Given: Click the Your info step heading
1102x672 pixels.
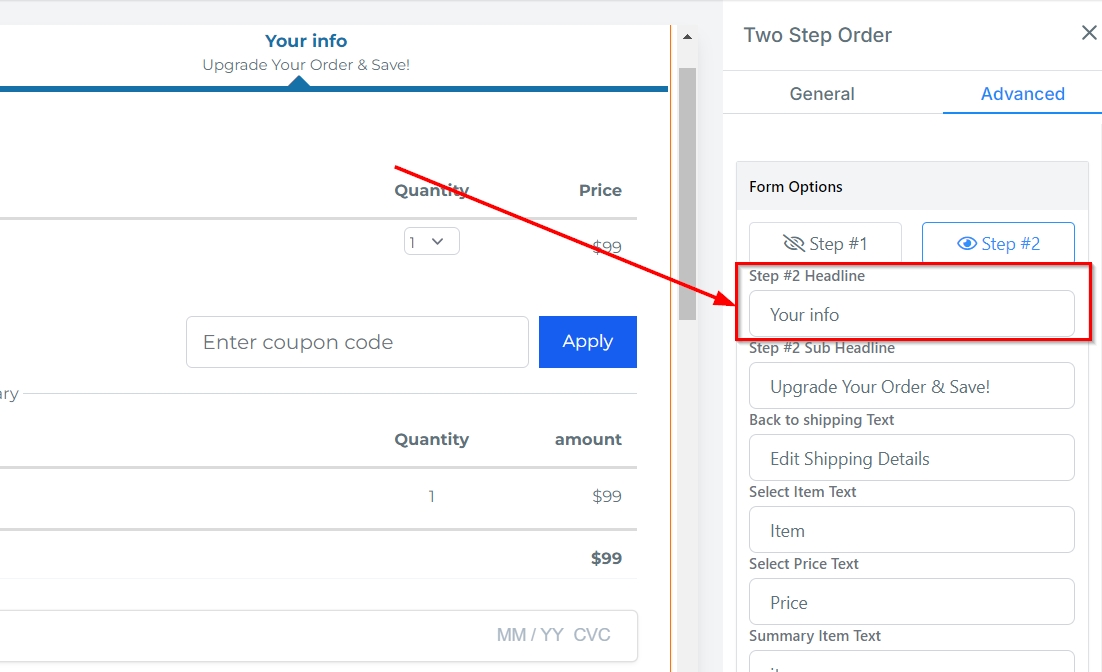Looking at the screenshot, I should click(x=306, y=41).
